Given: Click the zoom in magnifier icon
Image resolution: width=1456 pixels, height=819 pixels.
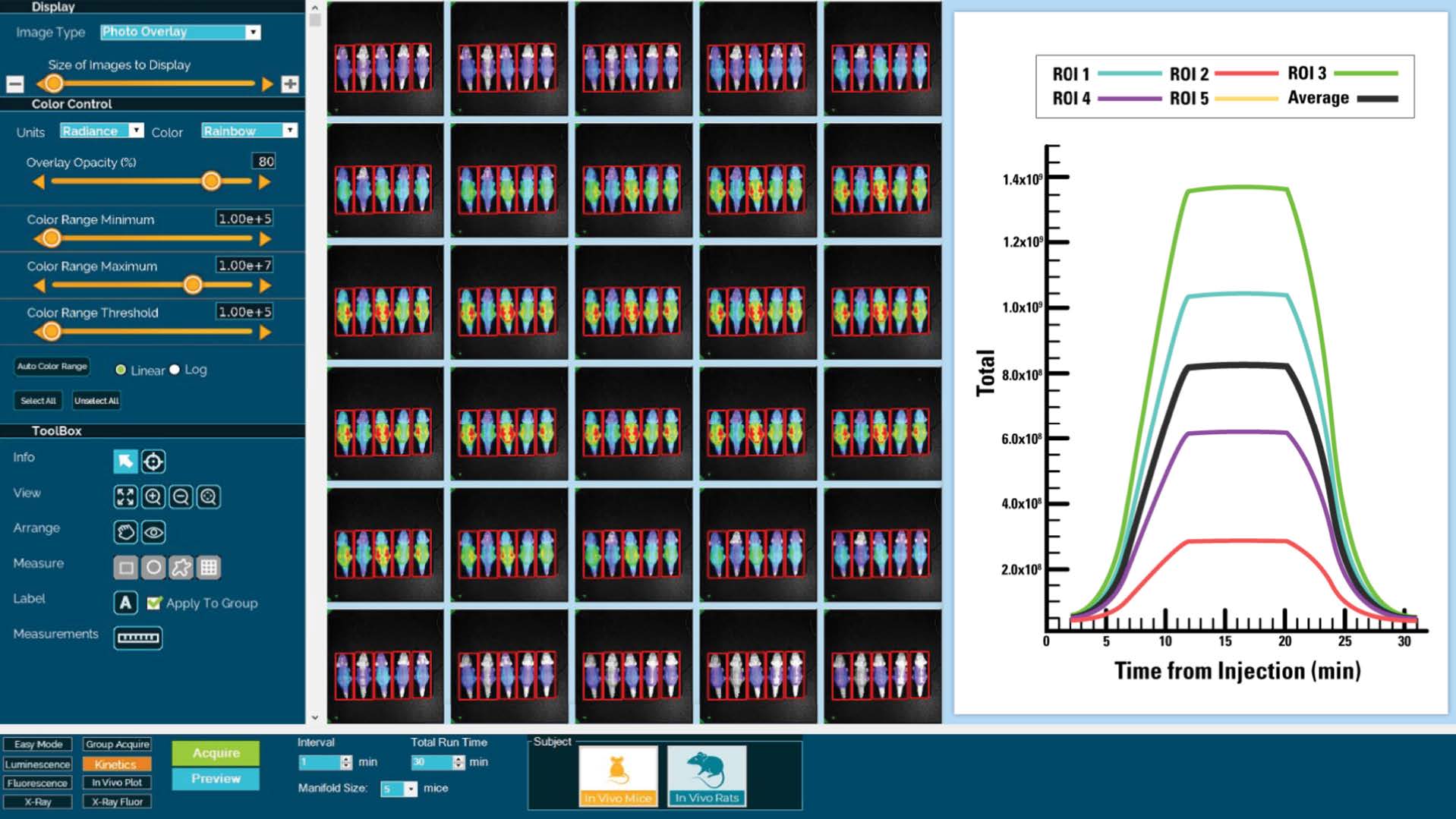Looking at the screenshot, I should pyautogui.click(x=153, y=496).
